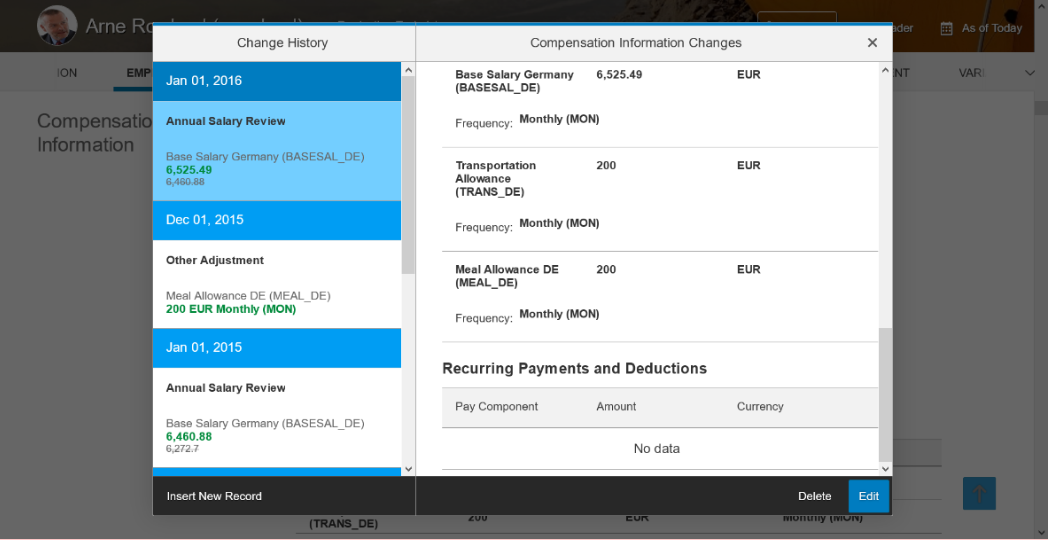Click the Amount column header
Image resolution: width=1048 pixels, height=540 pixels.
(616, 406)
